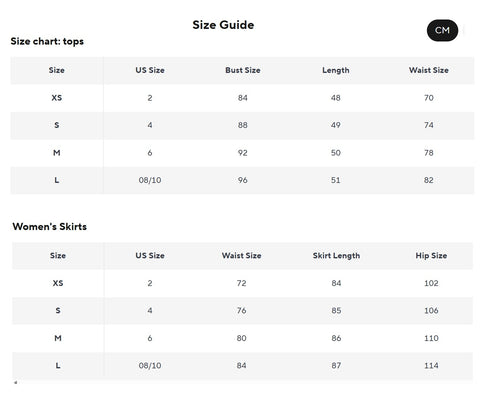Image resolution: width=480 pixels, height=412 pixels.
Task: Select the Skirt Length column header
Action: [x=336, y=256]
